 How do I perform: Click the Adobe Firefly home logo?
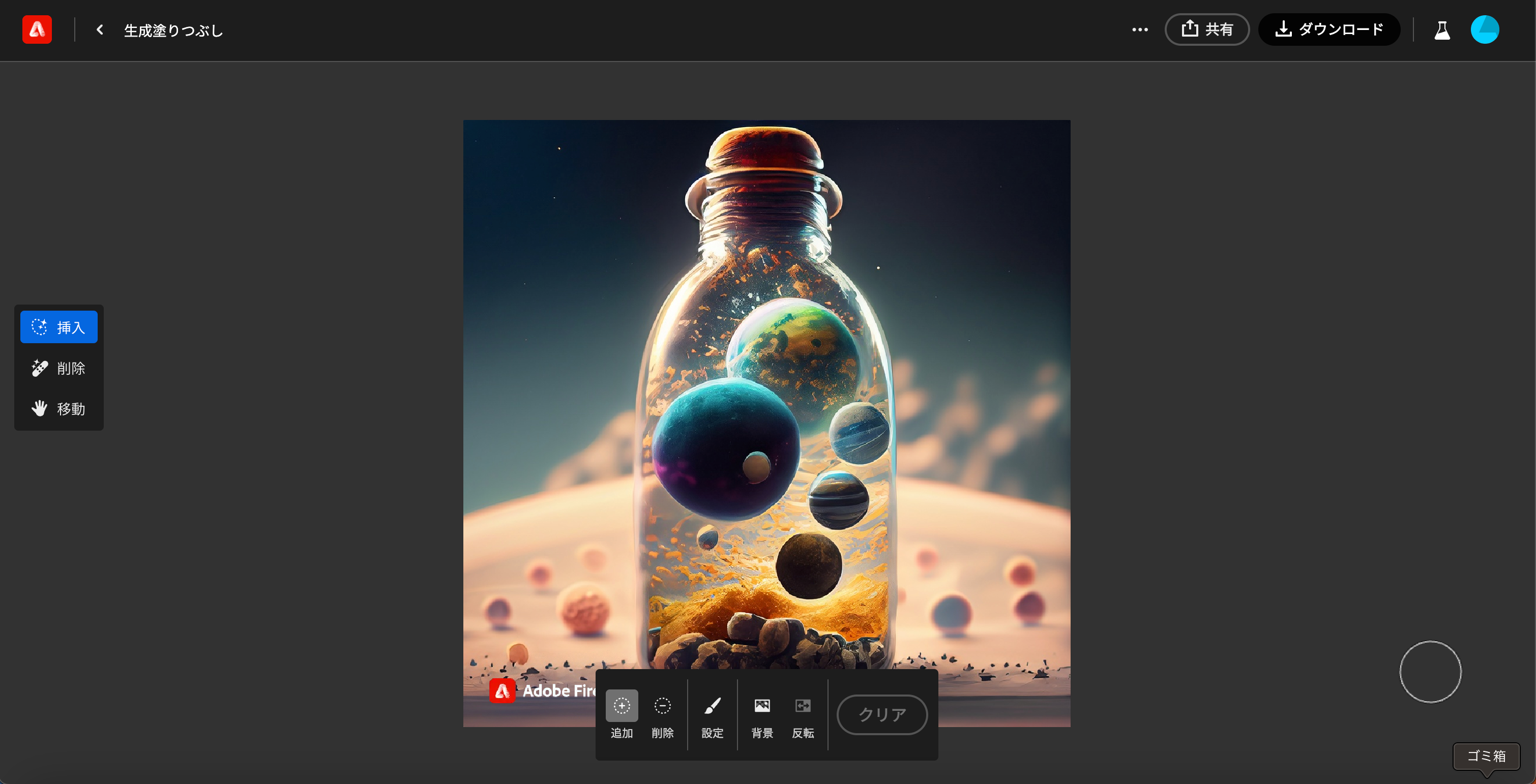(x=37, y=30)
